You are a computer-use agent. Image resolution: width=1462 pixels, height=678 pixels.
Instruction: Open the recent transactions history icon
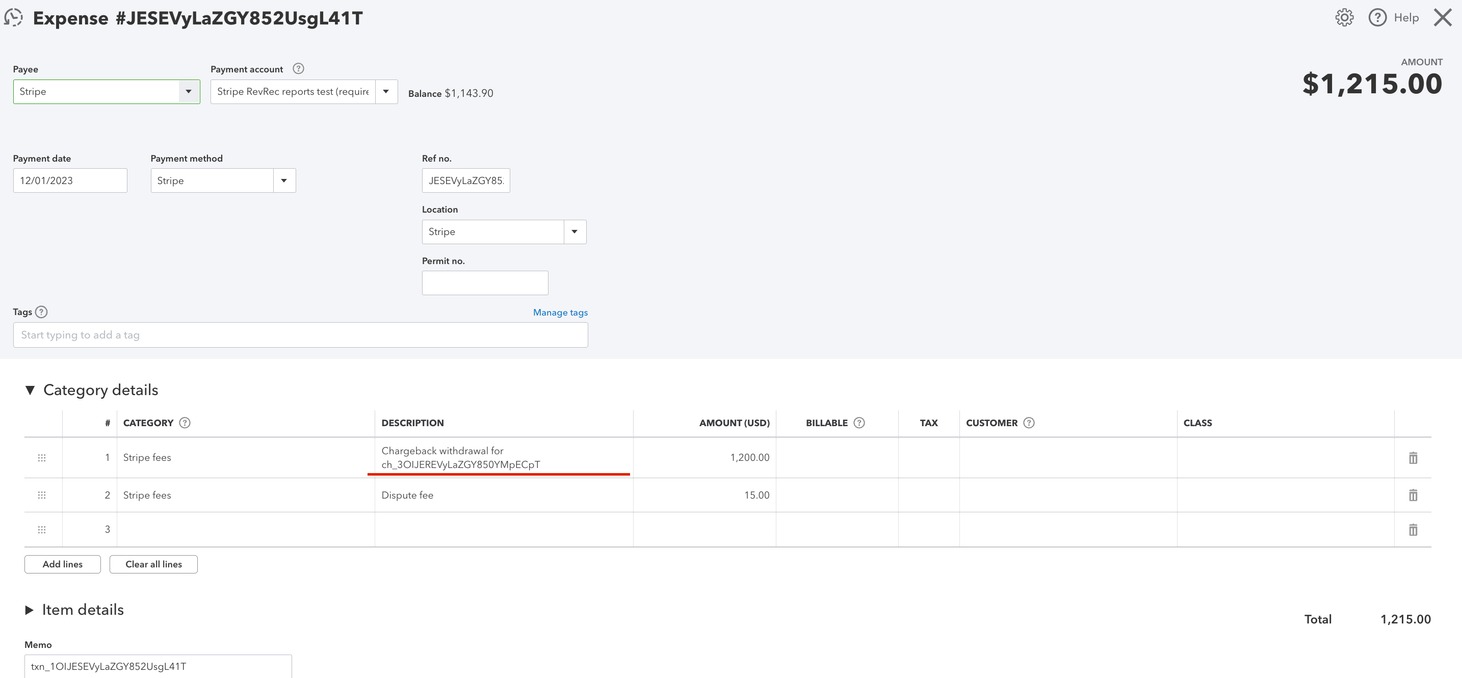(x=13, y=17)
